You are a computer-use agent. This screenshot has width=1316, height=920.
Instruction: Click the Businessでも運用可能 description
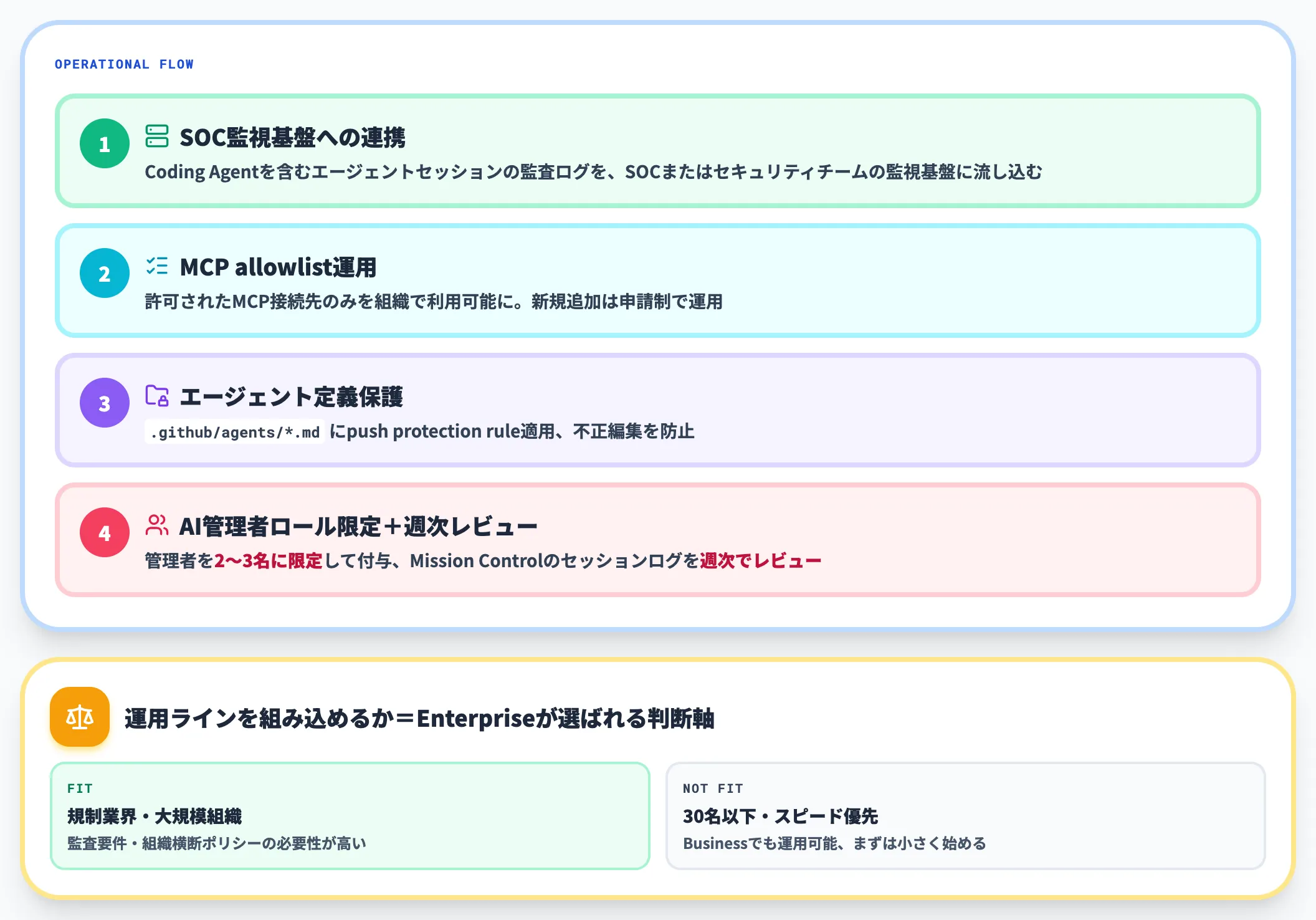(x=834, y=843)
